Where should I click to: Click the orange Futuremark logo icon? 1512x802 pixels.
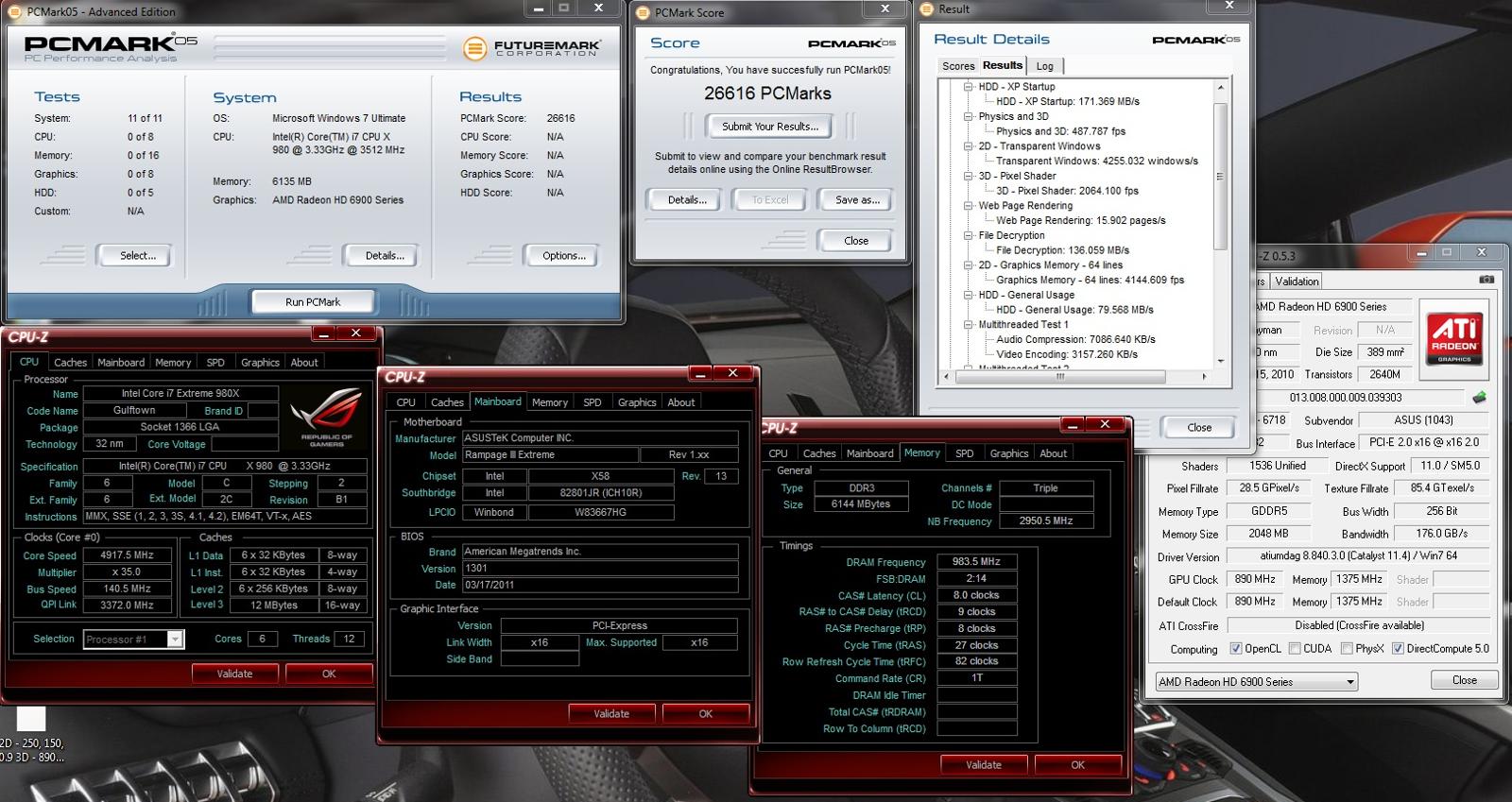click(x=474, y=47)
